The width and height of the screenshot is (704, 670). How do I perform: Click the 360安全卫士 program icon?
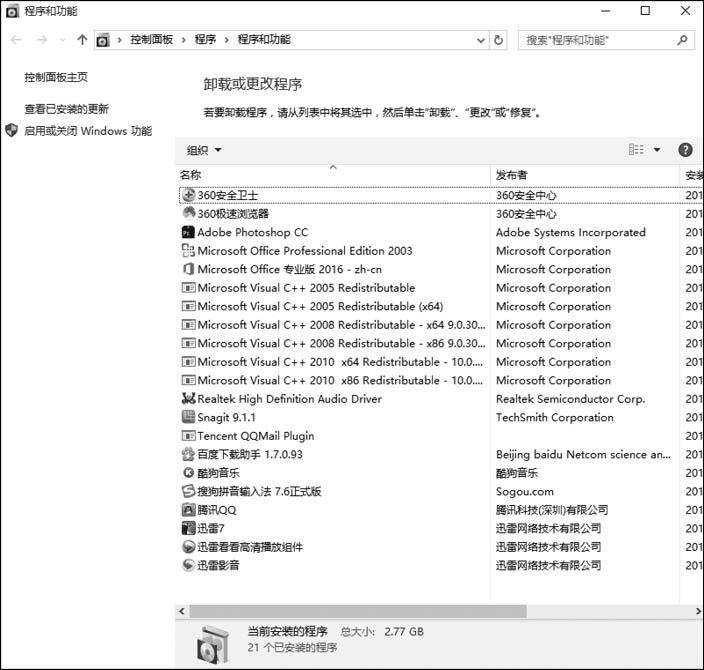[x=189, y=195]
